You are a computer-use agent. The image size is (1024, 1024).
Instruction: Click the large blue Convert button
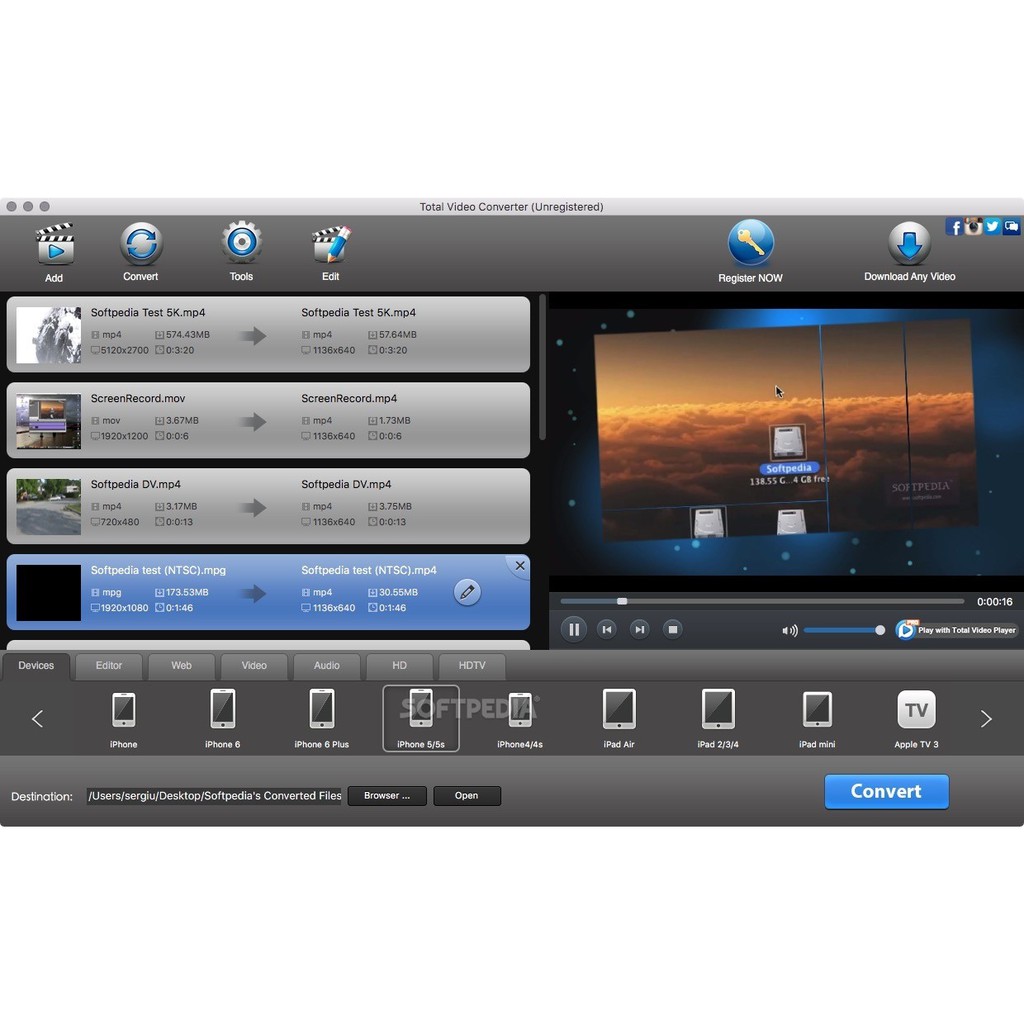pyautogui.click(x=886, y=792)
